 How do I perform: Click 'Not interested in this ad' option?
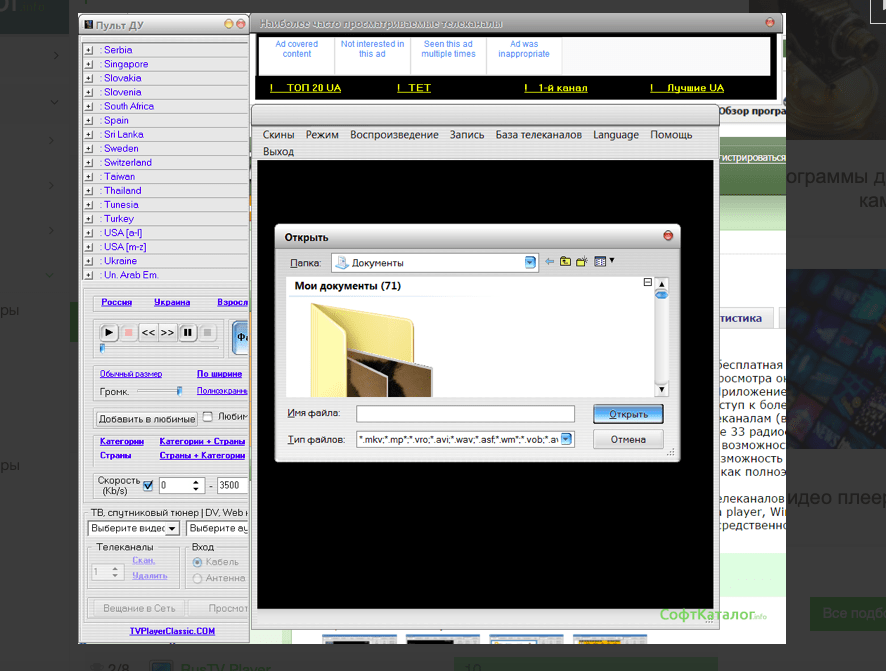[x=372, y=49]
